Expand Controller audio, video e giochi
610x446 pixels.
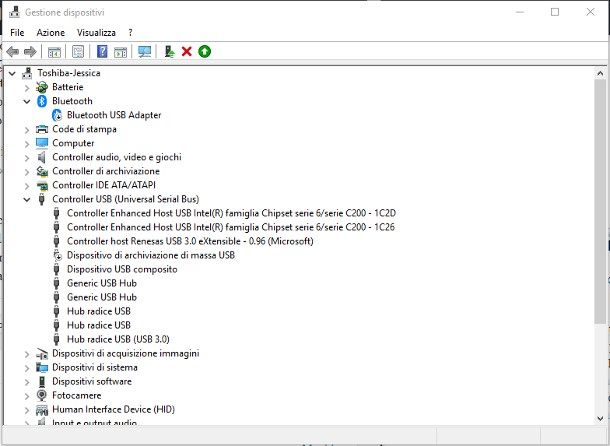pyautogui.click(x=26, y=158)
